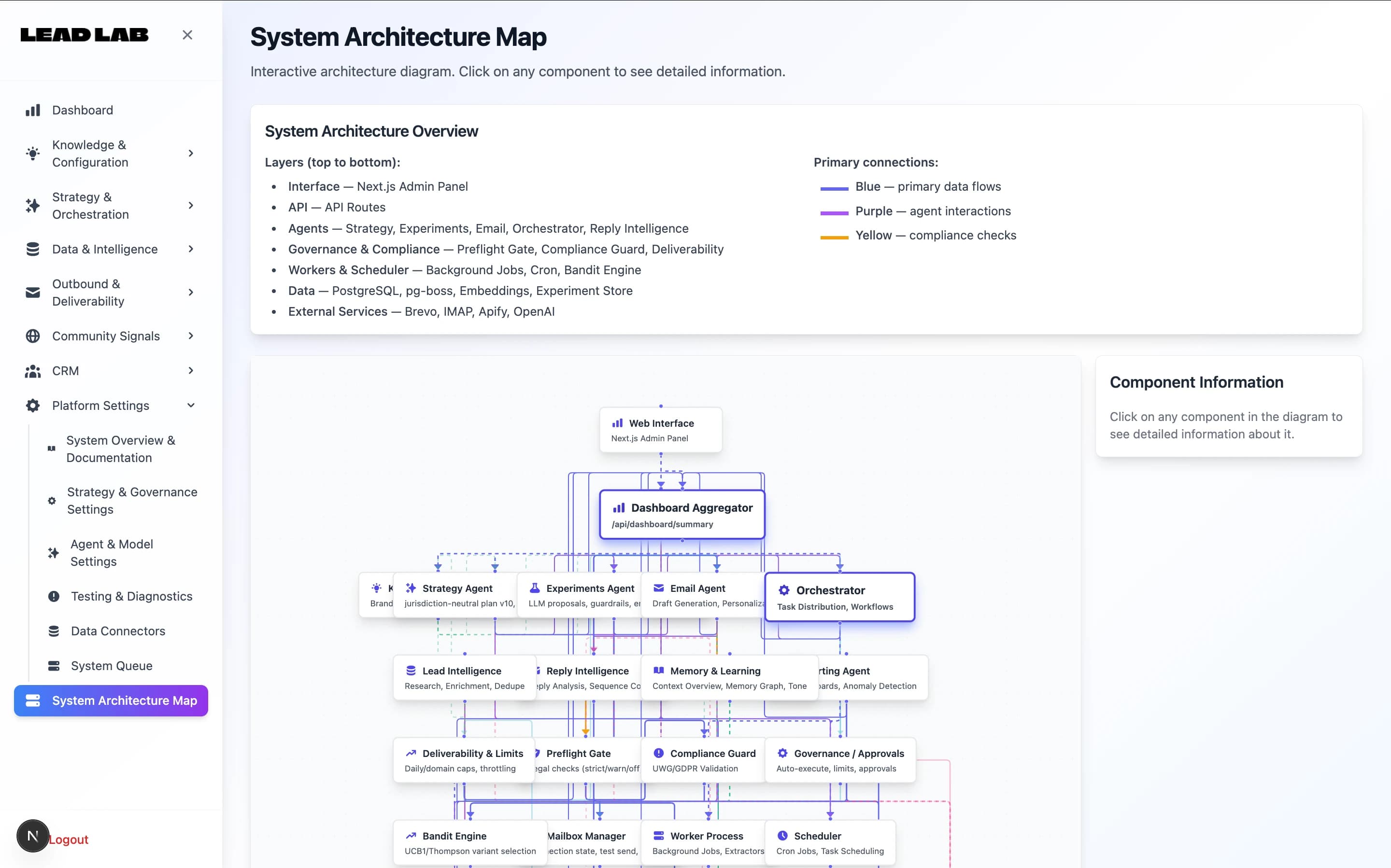Click the Data & Intelligence database icon
The width and height of the screenshot is (1391, 868).
click(33, 249)
